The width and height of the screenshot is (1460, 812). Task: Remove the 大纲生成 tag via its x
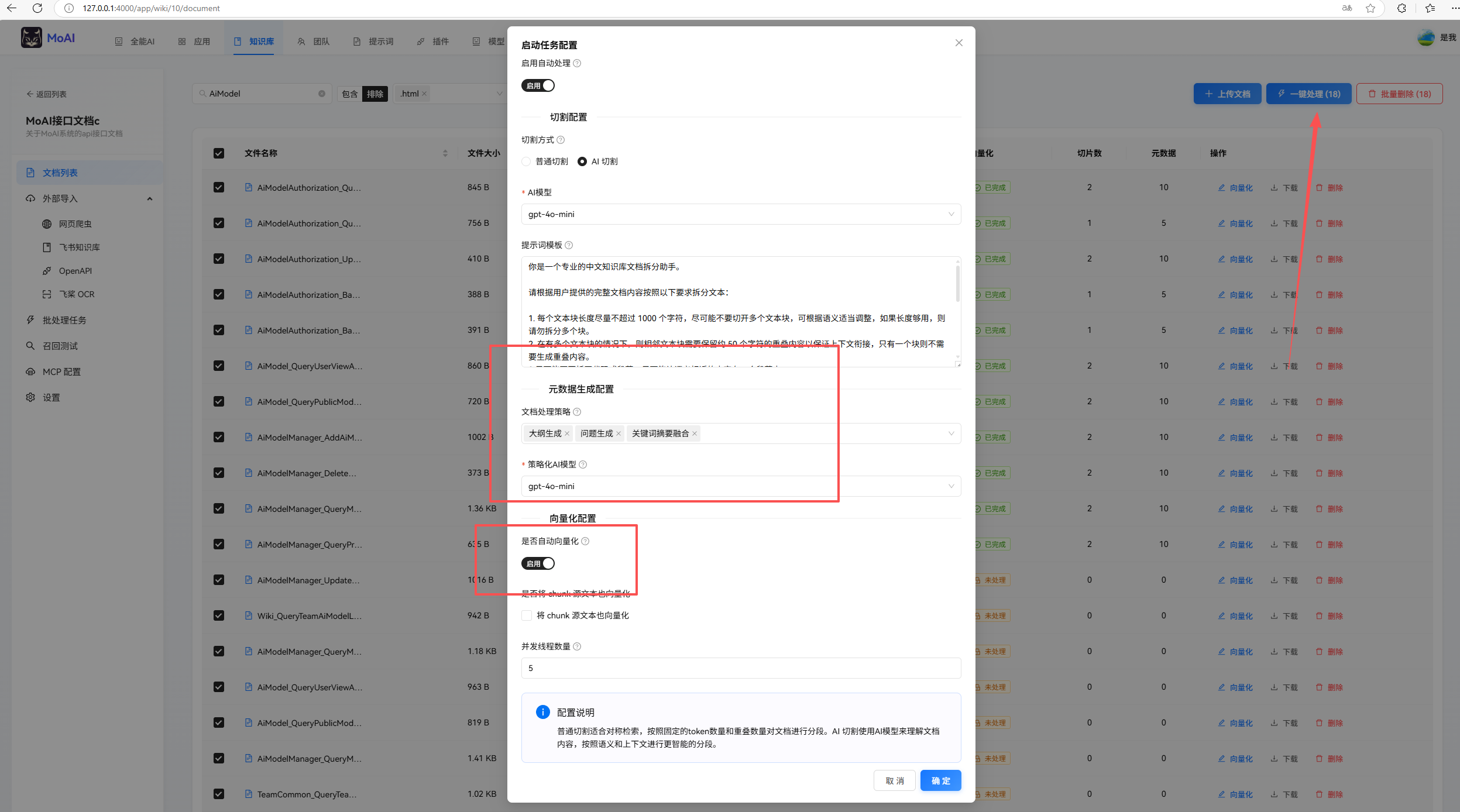pos(567,433)
